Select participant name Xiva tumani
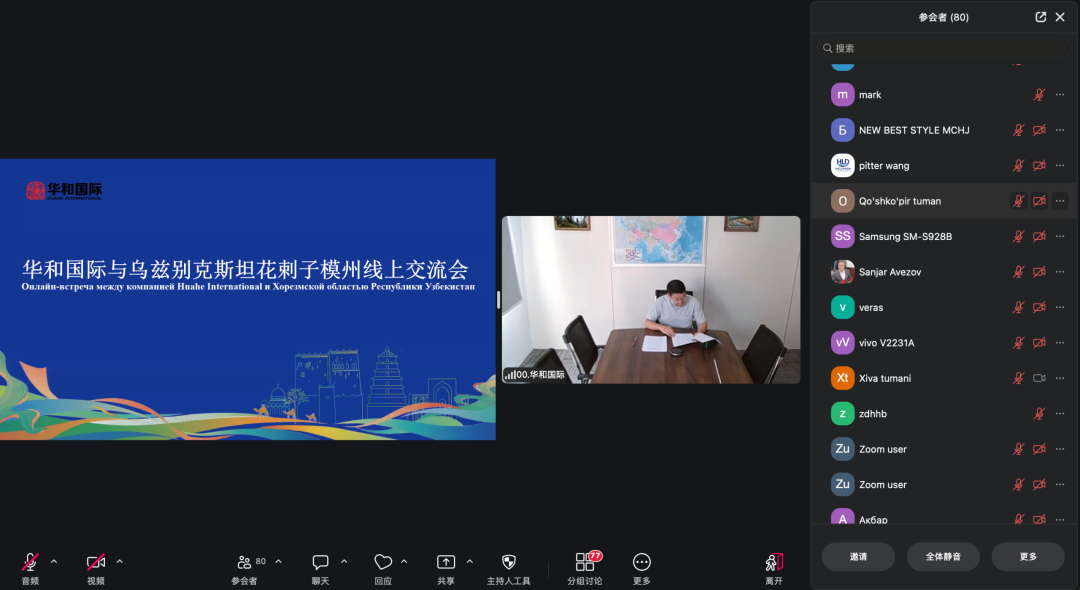Viewport: 1080px width, 590px height. [x=885, y=378]
